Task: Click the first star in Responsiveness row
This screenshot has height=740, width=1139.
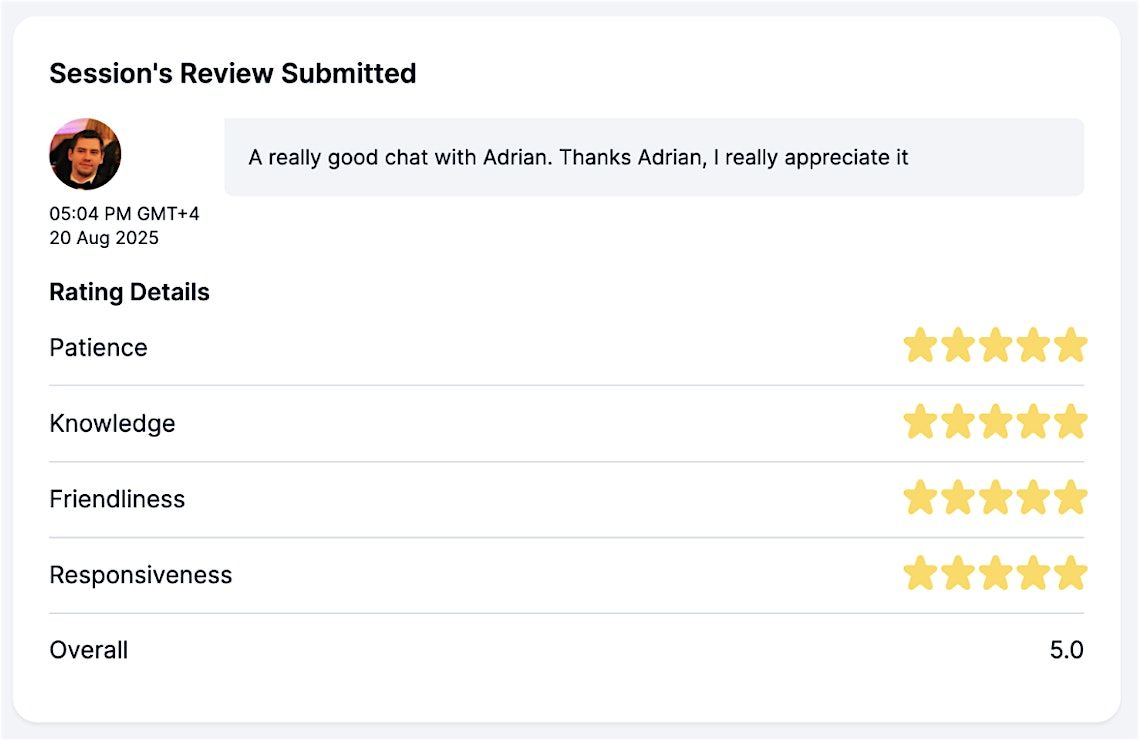Action: tap(920, 574)
